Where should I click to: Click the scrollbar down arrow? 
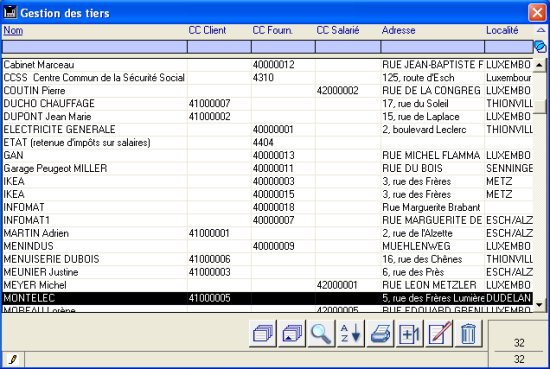[539, 304]
